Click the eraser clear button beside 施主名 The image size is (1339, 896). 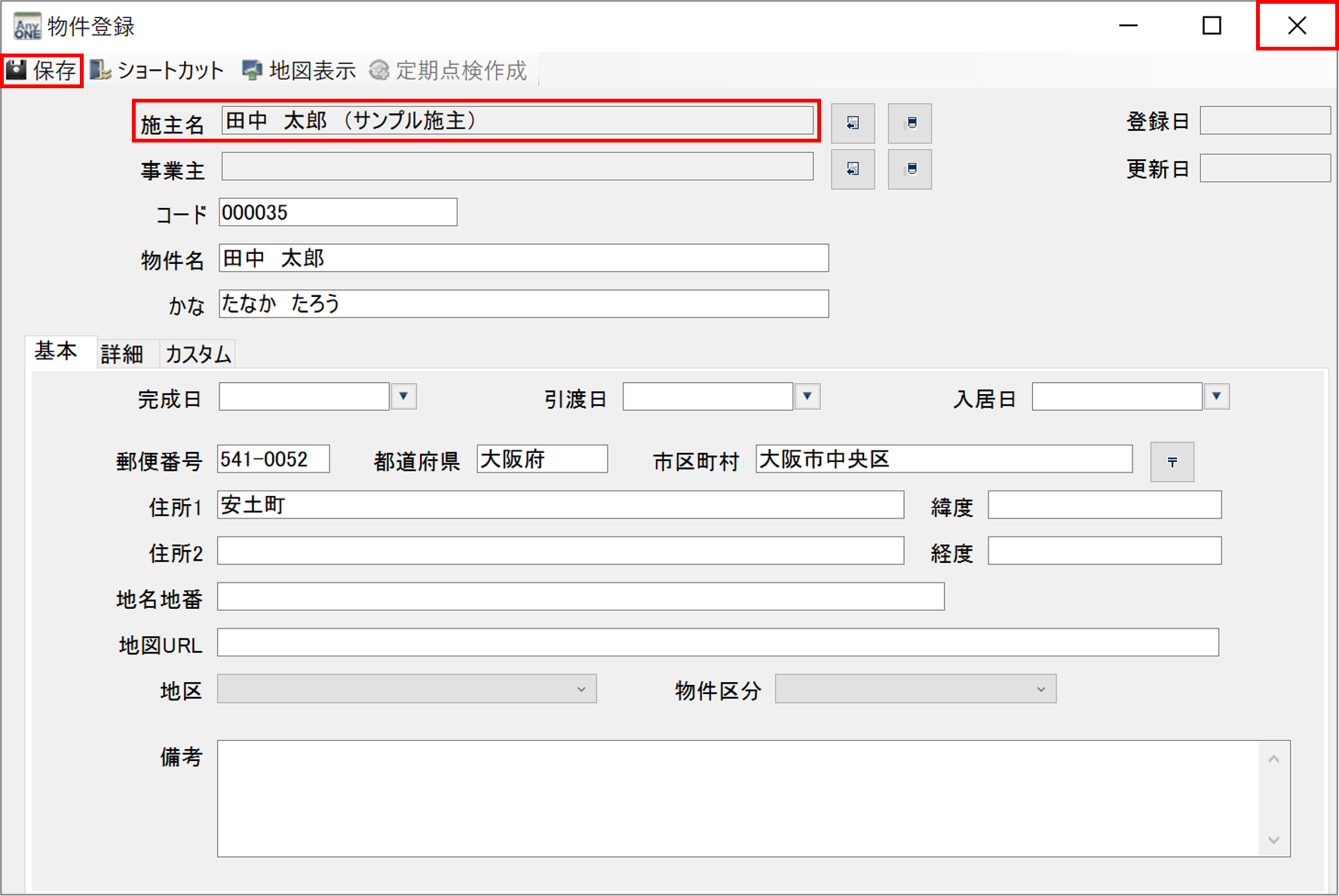[910, 123]
